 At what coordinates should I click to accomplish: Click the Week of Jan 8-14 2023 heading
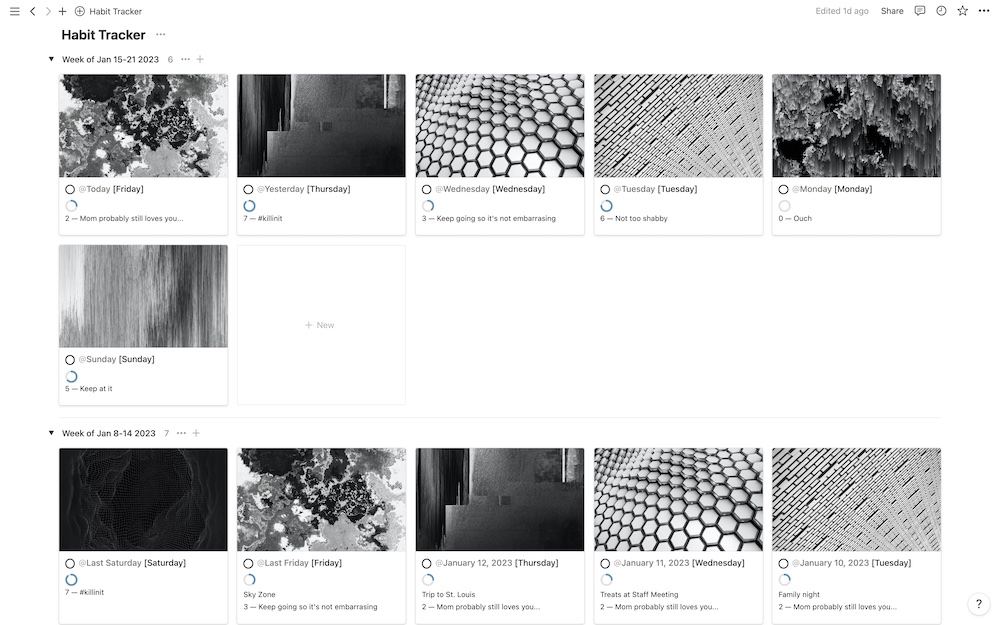[x=108, y=433]
